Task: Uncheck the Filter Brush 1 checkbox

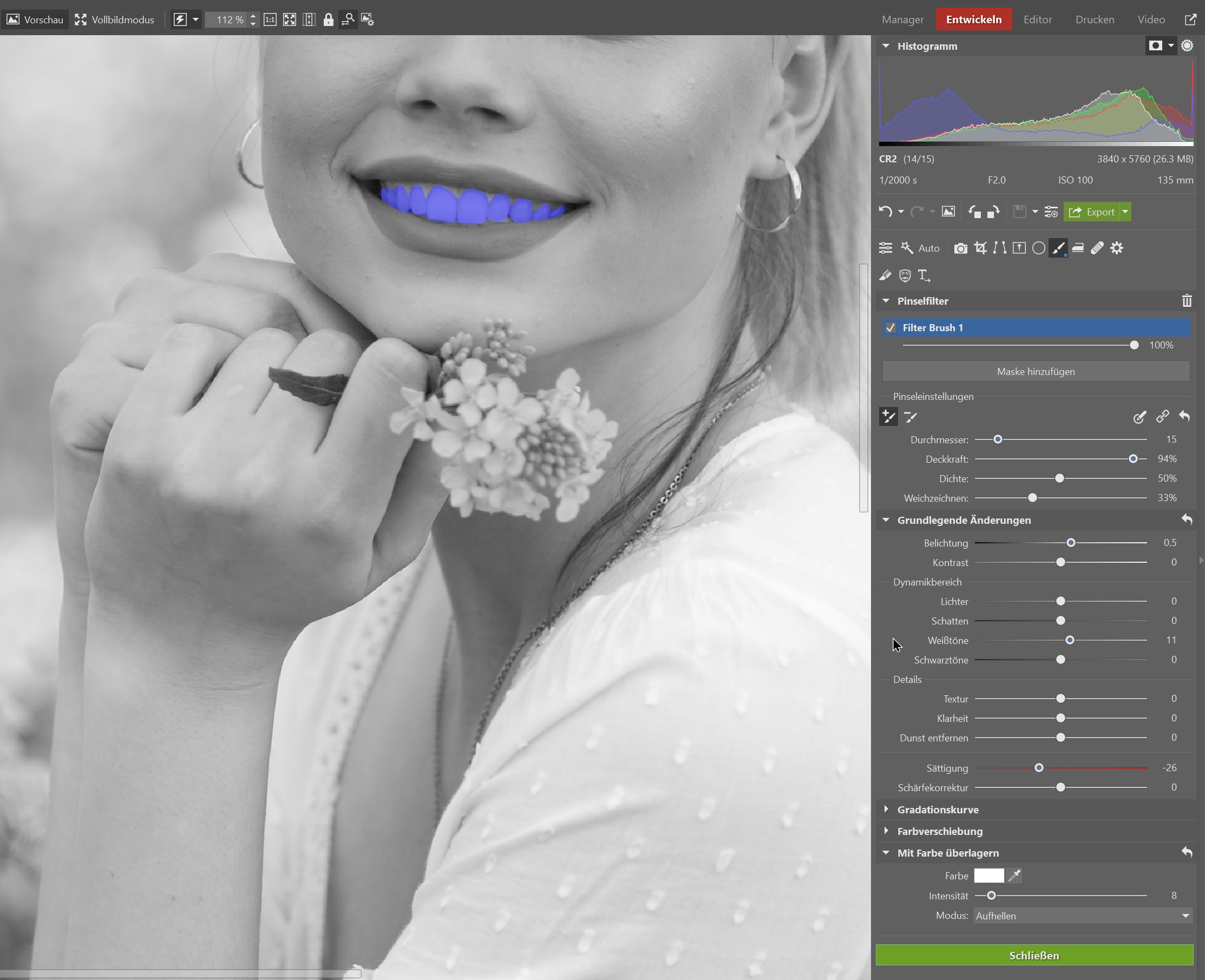Action: pos(890,328)
